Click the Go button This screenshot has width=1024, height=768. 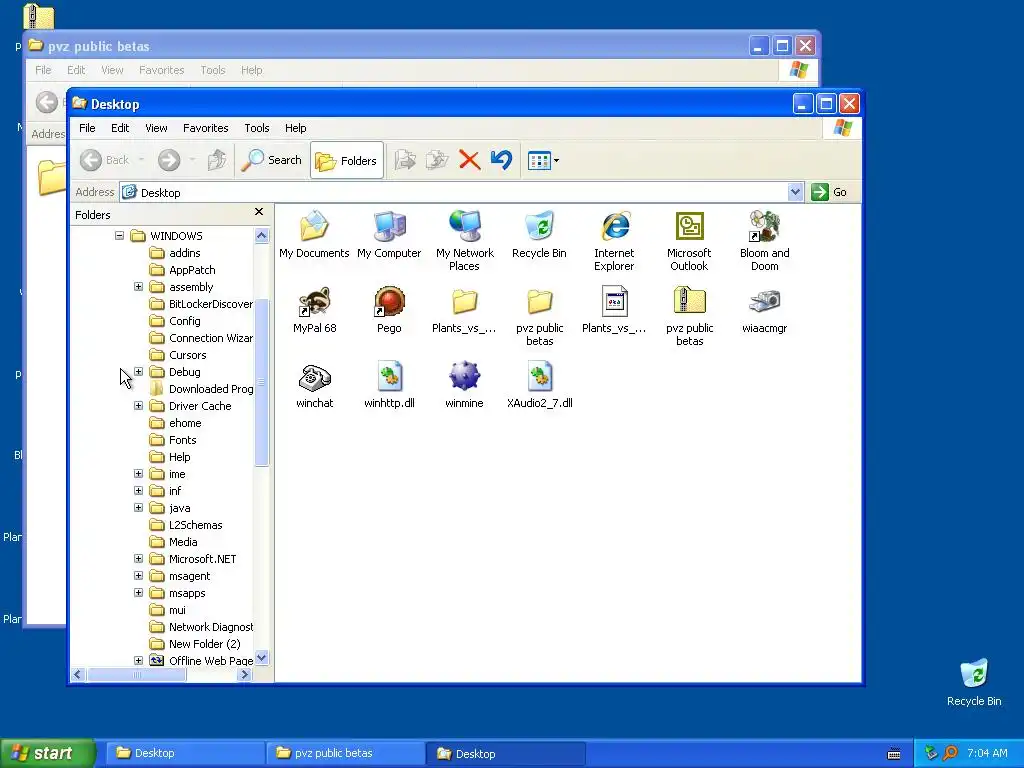pos(829,192)
